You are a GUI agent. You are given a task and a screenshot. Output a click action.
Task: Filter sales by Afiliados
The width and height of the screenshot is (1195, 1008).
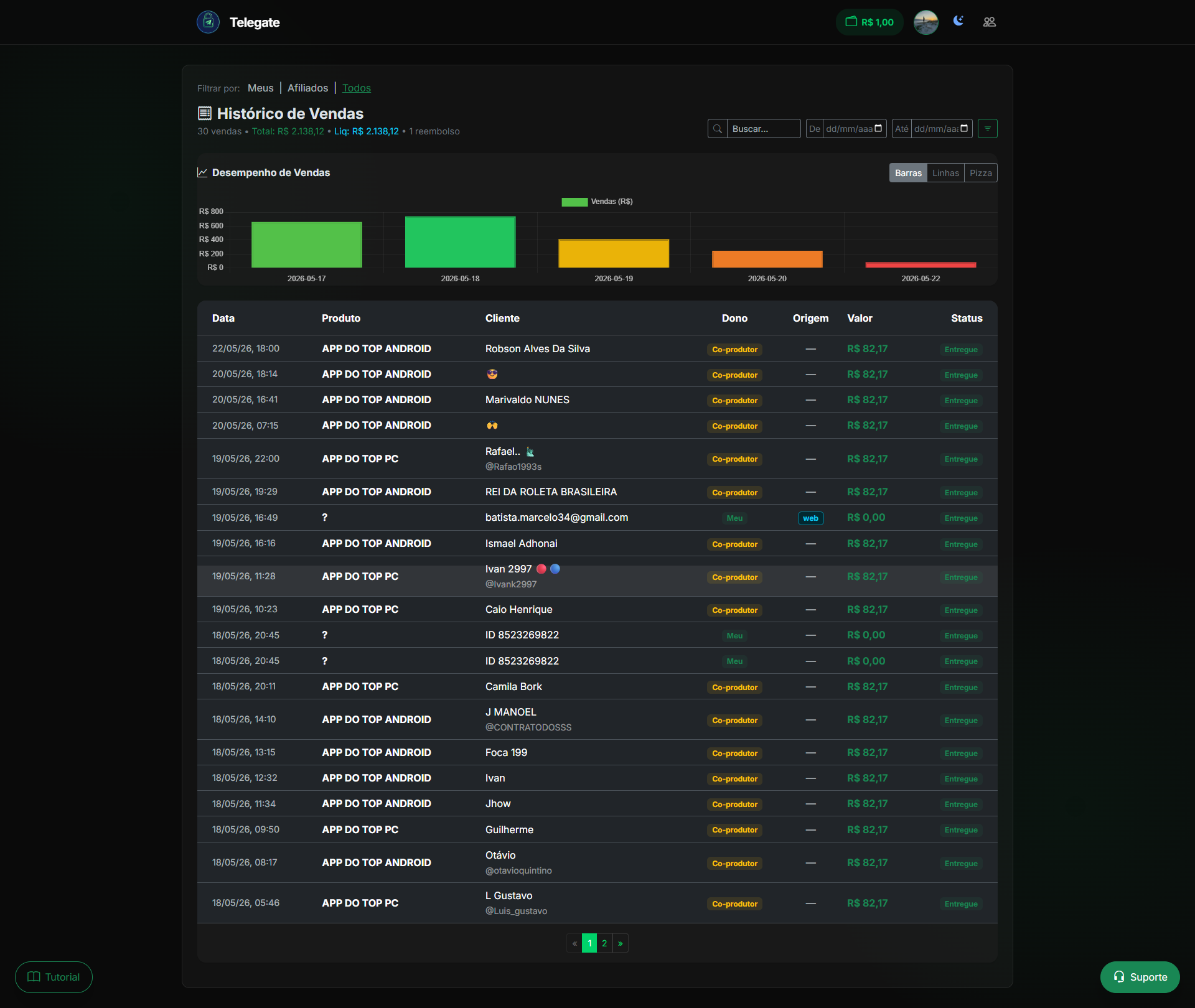[x=307, y=88]
